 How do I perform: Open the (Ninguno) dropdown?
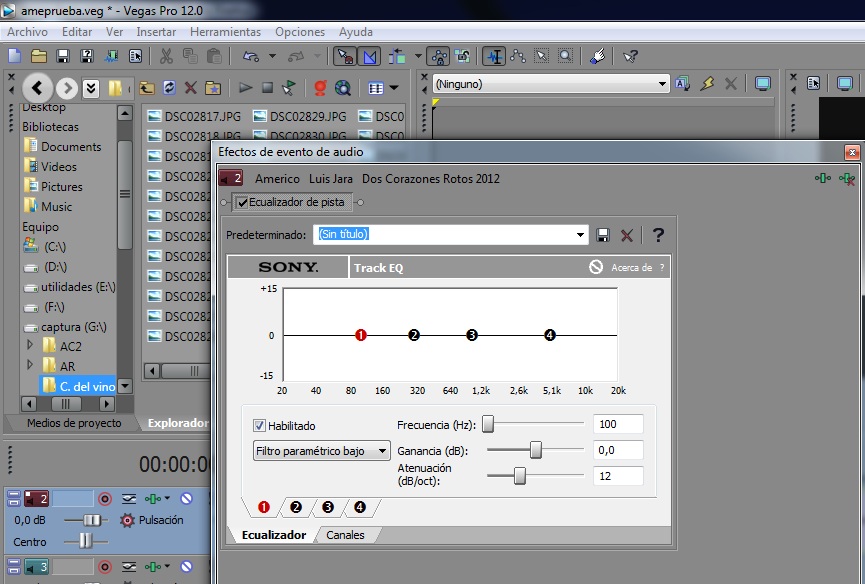[662, 84]
